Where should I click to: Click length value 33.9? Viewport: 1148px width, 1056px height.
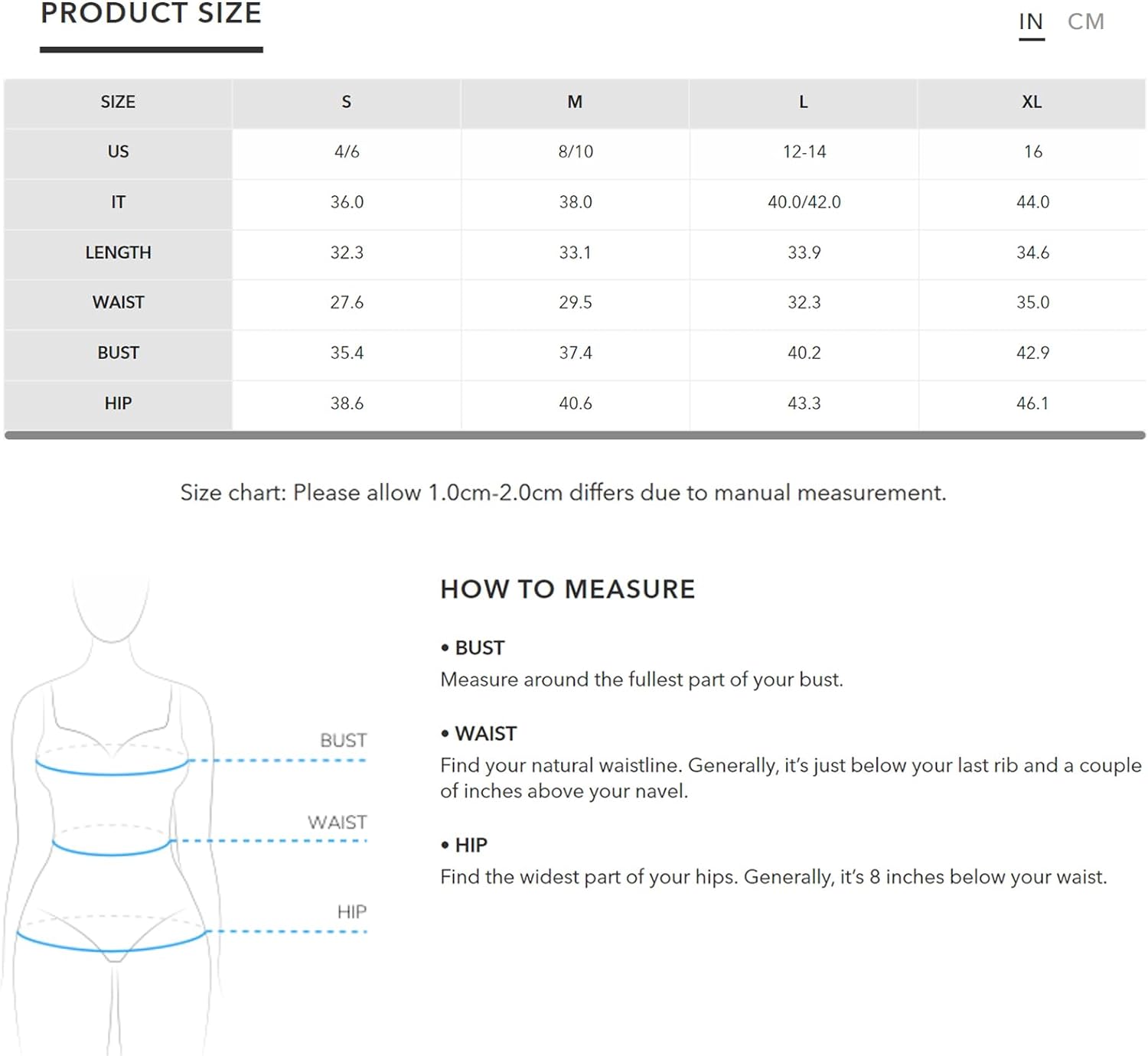click(804, 253)
